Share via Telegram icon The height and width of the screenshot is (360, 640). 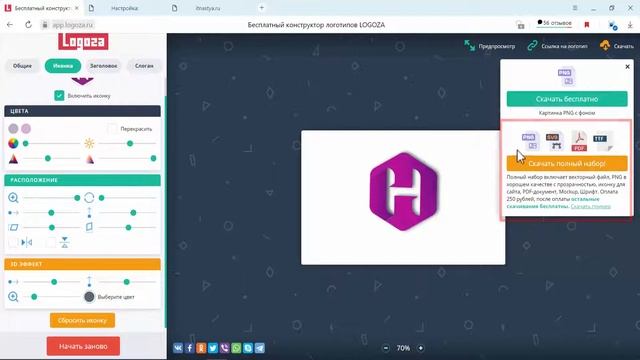coord(260,348)
